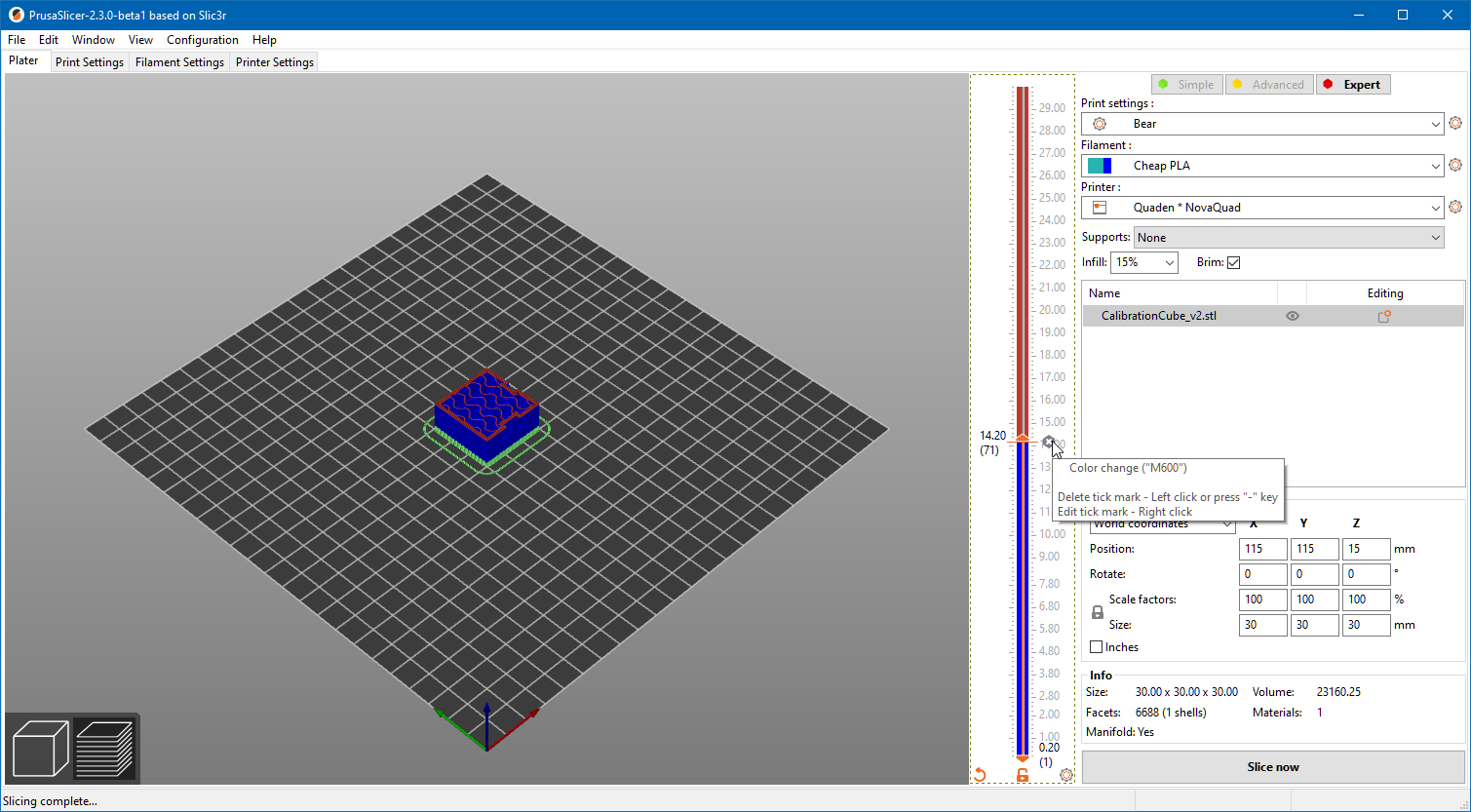Click the Rotate X input field
The width and height of the screenshot is (1471, 812).
tap(1263, 574)
